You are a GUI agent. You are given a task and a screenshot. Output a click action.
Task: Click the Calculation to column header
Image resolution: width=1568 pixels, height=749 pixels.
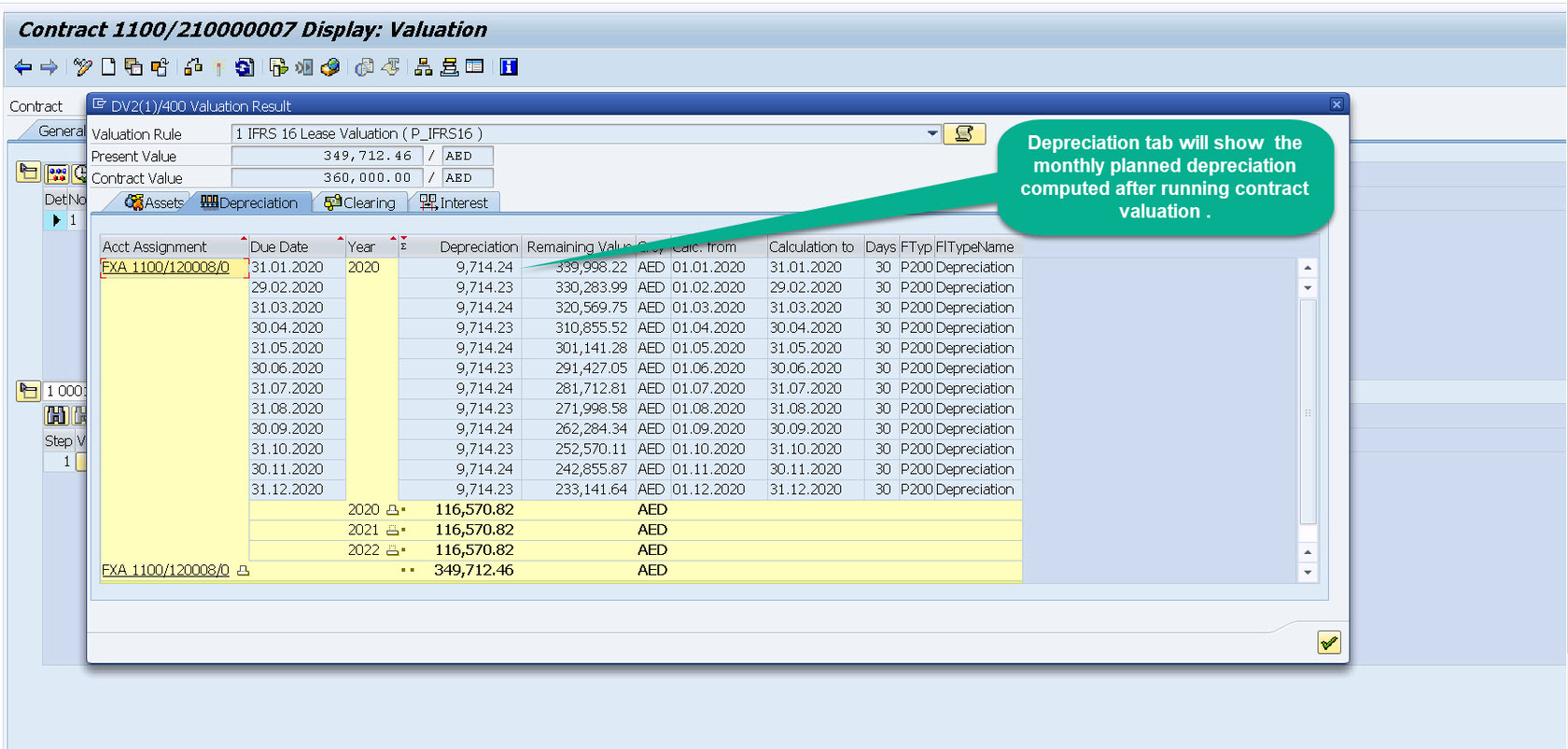[814, 247]
